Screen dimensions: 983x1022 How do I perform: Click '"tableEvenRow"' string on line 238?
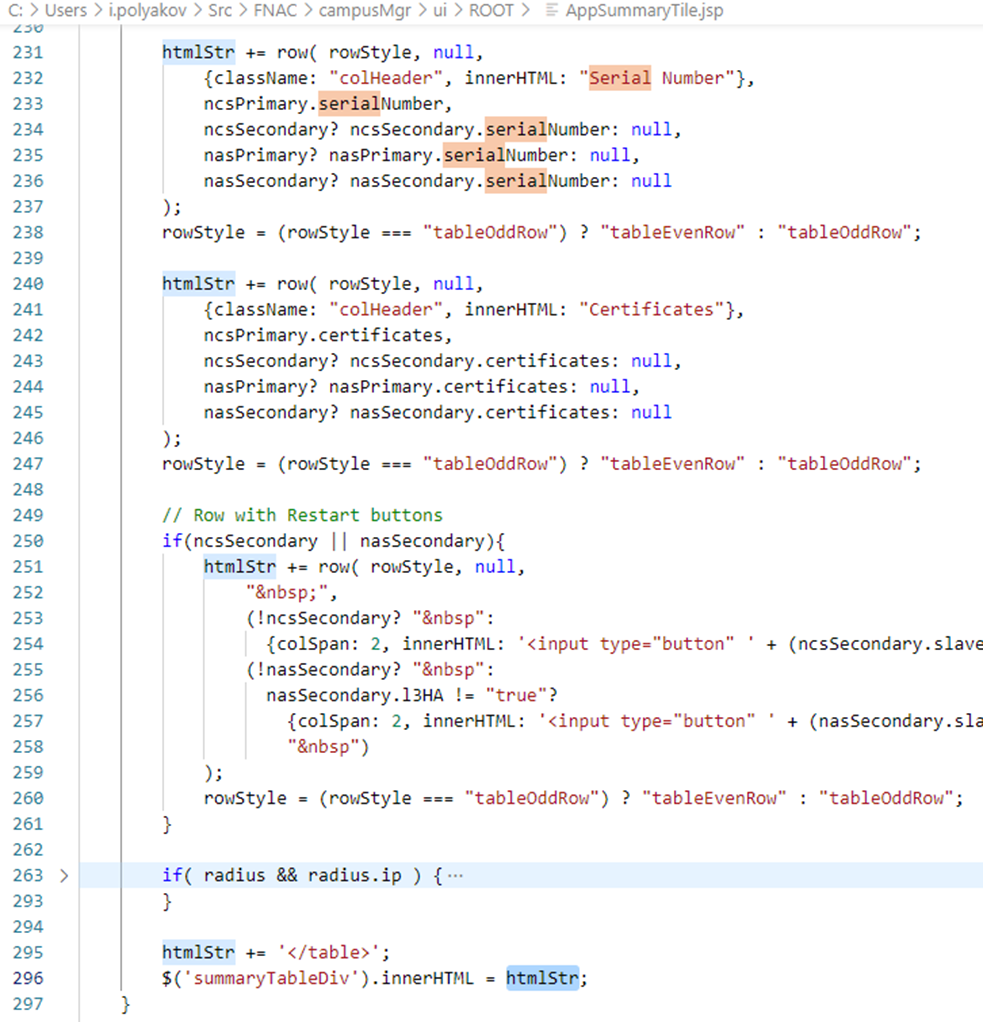pyautogui.click(x=673, y=232)
